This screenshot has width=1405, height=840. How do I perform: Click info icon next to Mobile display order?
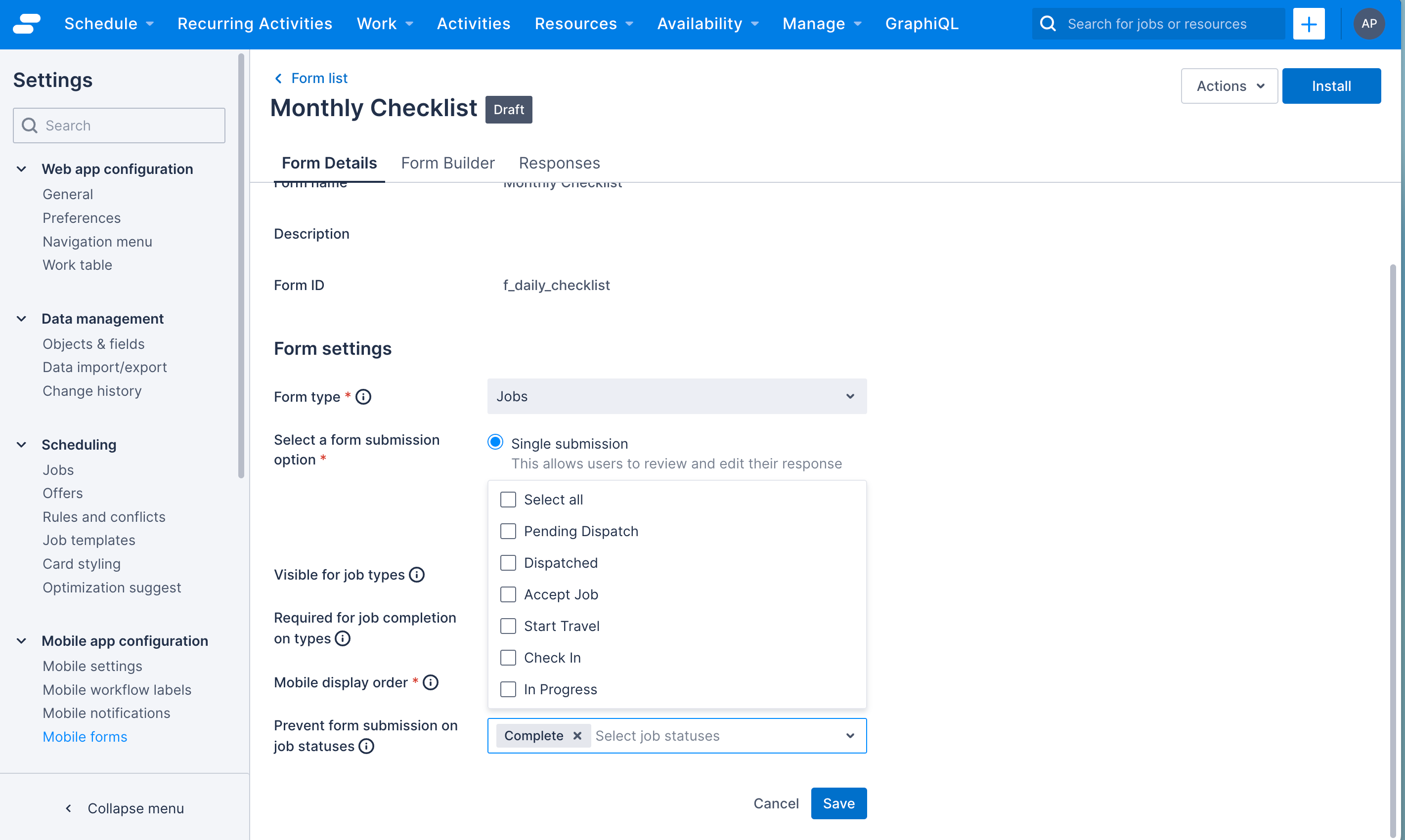pyautogui.click(x=431, y=683)
